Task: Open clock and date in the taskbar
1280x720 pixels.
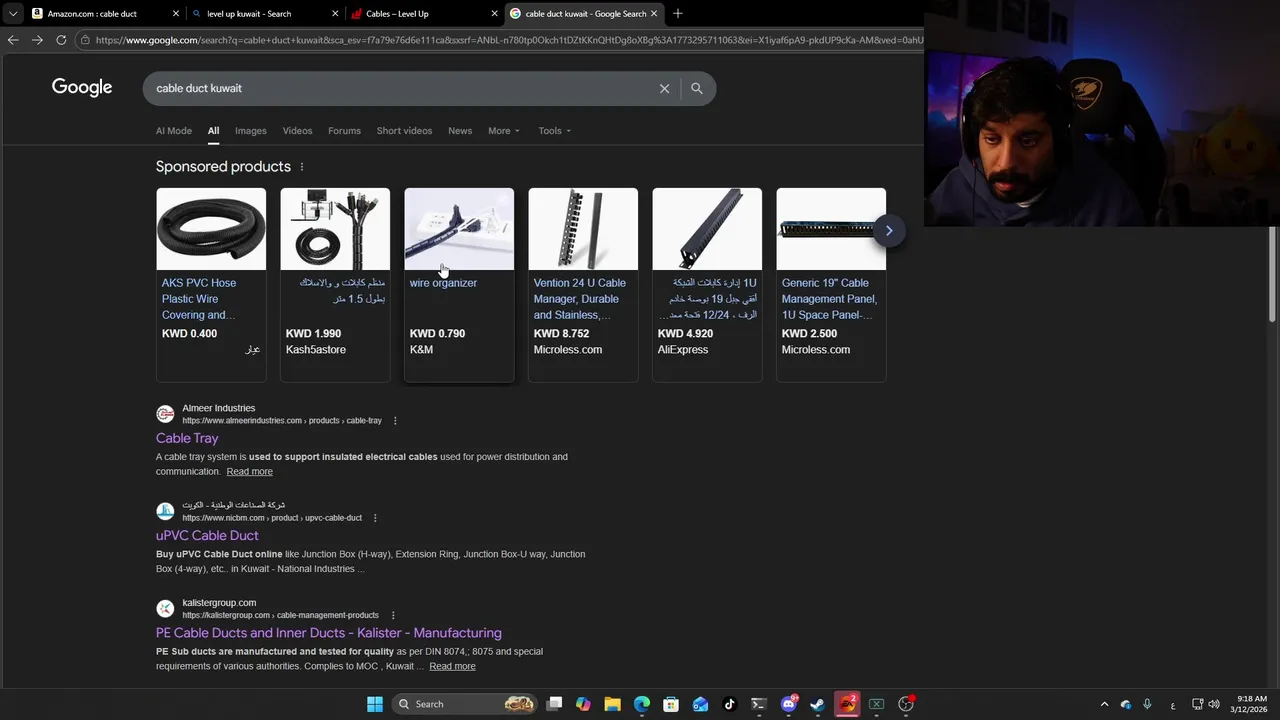Action: pos(1251,704)
